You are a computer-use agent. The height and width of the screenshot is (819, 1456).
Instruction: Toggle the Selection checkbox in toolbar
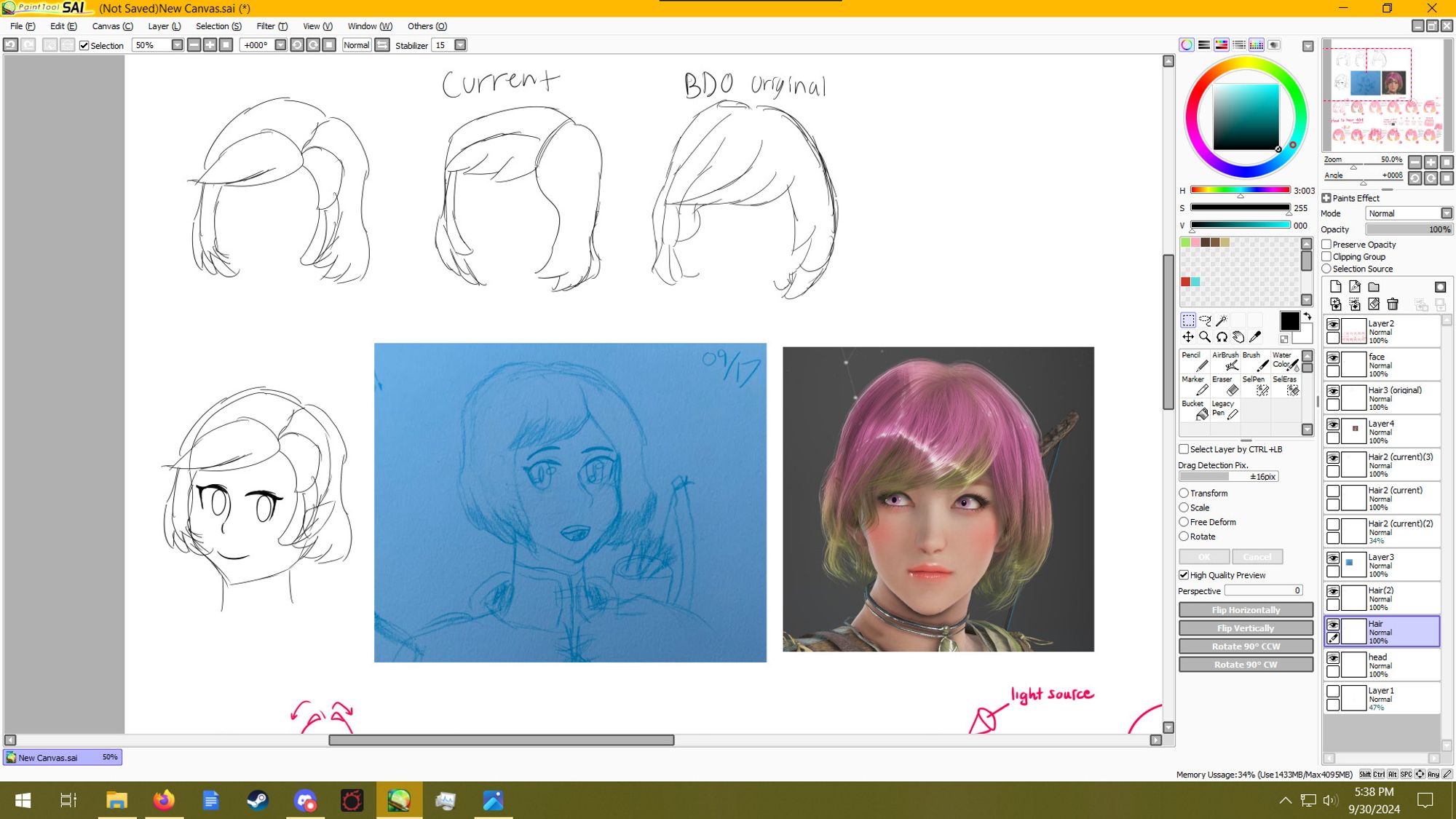tap(84, 45)
